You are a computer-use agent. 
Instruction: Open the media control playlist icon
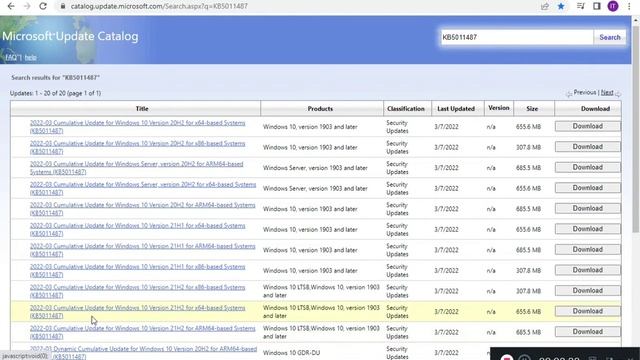point(580,6)
